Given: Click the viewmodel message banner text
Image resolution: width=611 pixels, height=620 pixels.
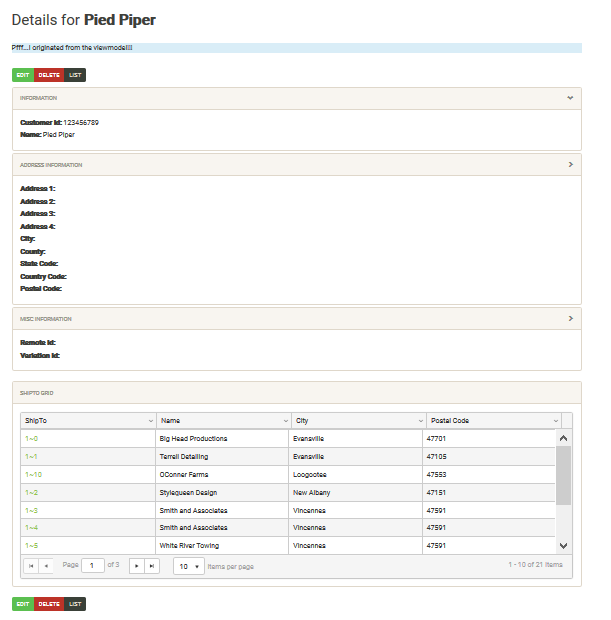Looking at the screenshot, I should pyautogui.click(x=72, y=47).
